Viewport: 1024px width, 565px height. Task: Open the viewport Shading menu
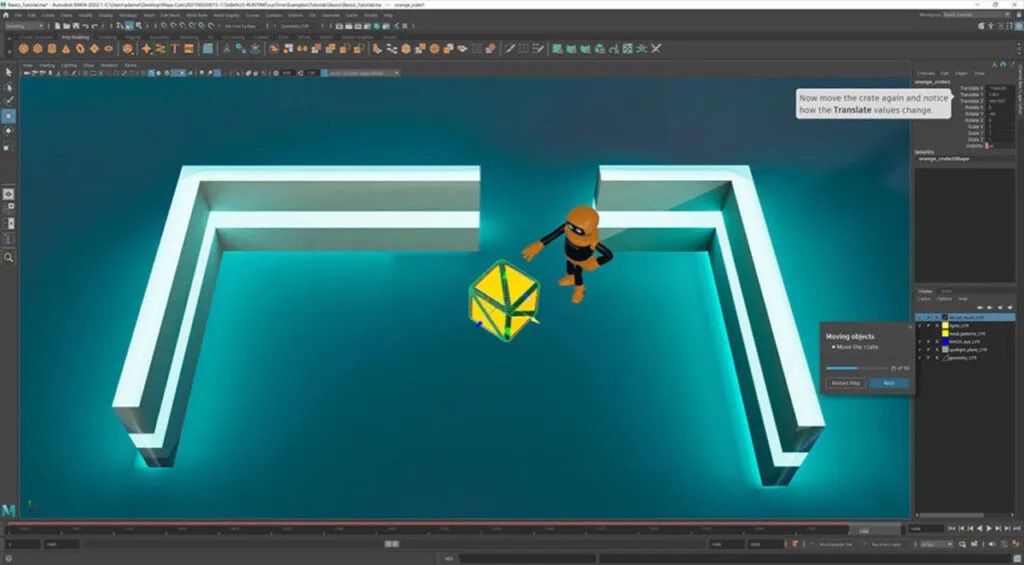click(x=47, y=65)
